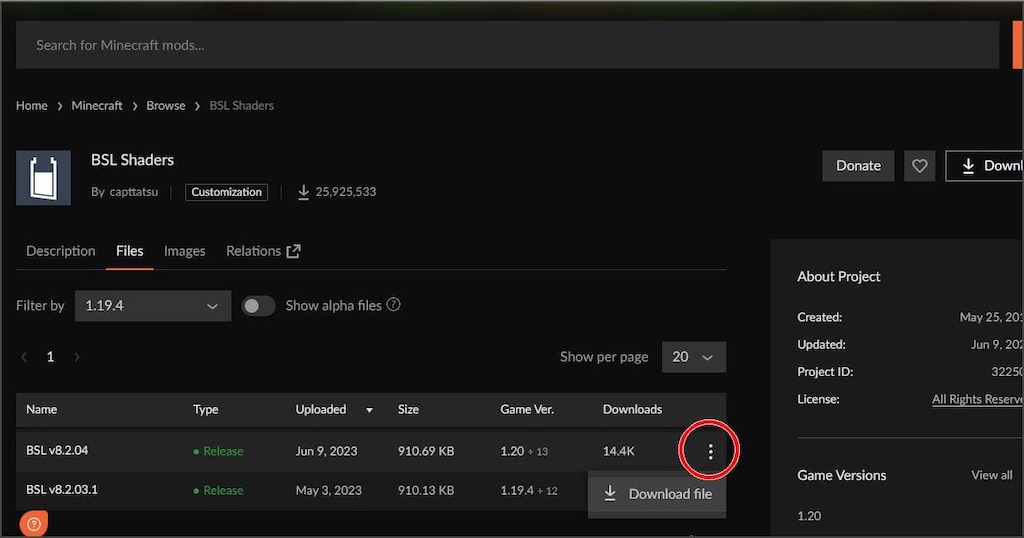Click the 910.13 KB size cell
The width and height of the screenshot is (1024, 538).
[426, 490]
